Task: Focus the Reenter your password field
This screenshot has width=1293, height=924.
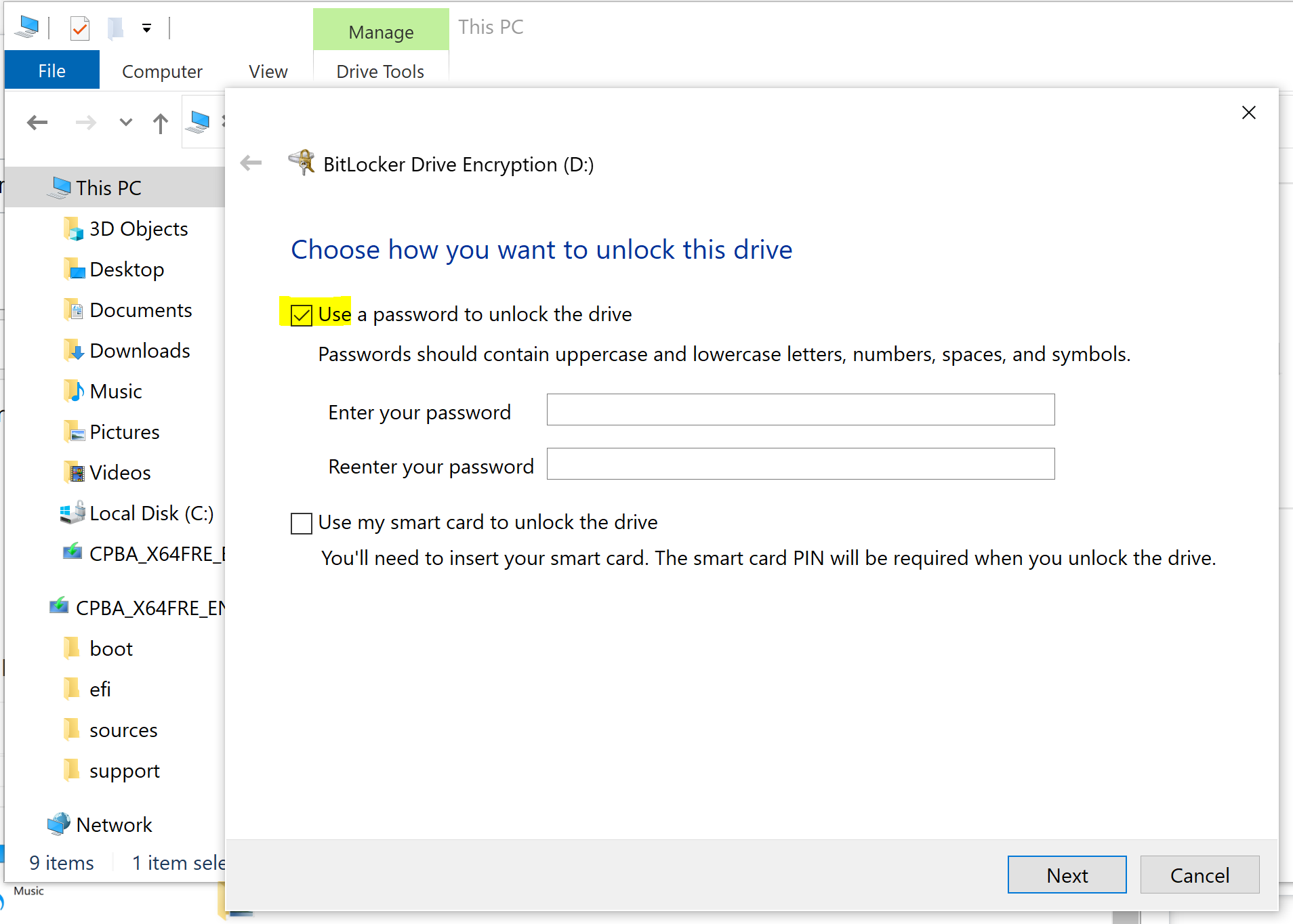Action: 800,464
